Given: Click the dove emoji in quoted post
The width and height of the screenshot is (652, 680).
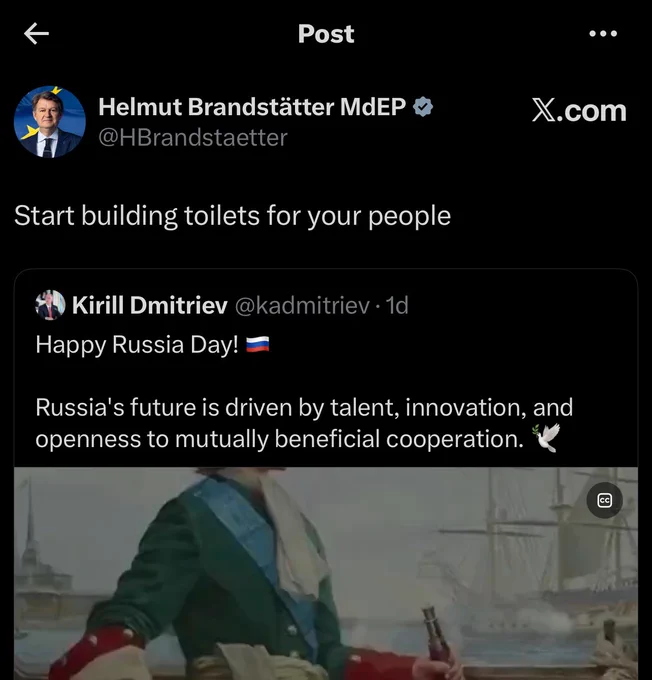Looking at the screenshot, I should tap(546, 438).
